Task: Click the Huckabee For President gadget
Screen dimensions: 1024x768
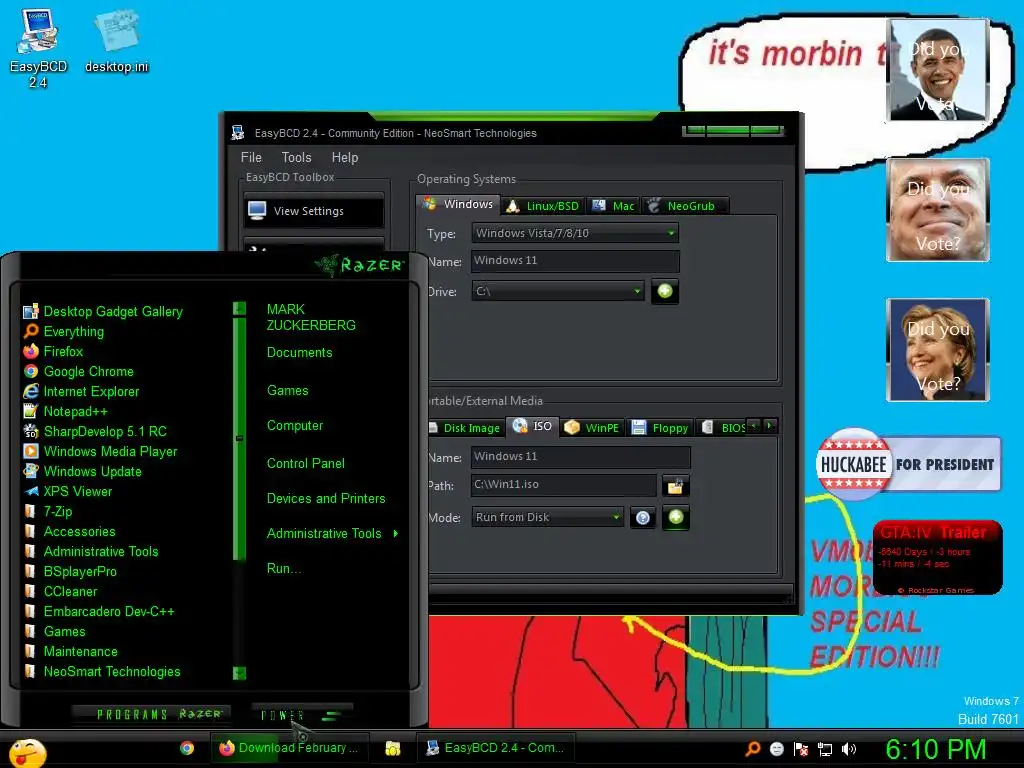Action: click(908, 464)
